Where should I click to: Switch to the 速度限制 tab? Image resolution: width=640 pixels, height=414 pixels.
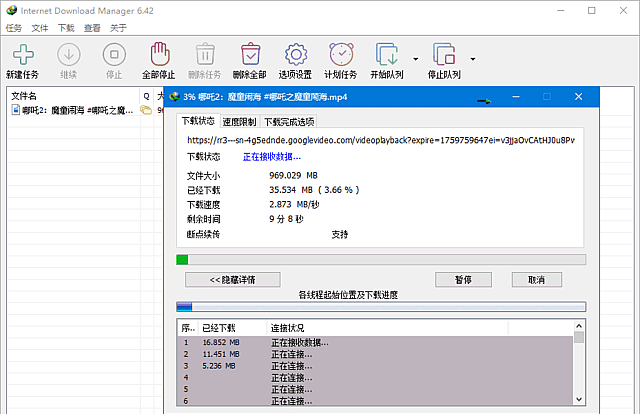pyautogui.click(x=240, y=122)
